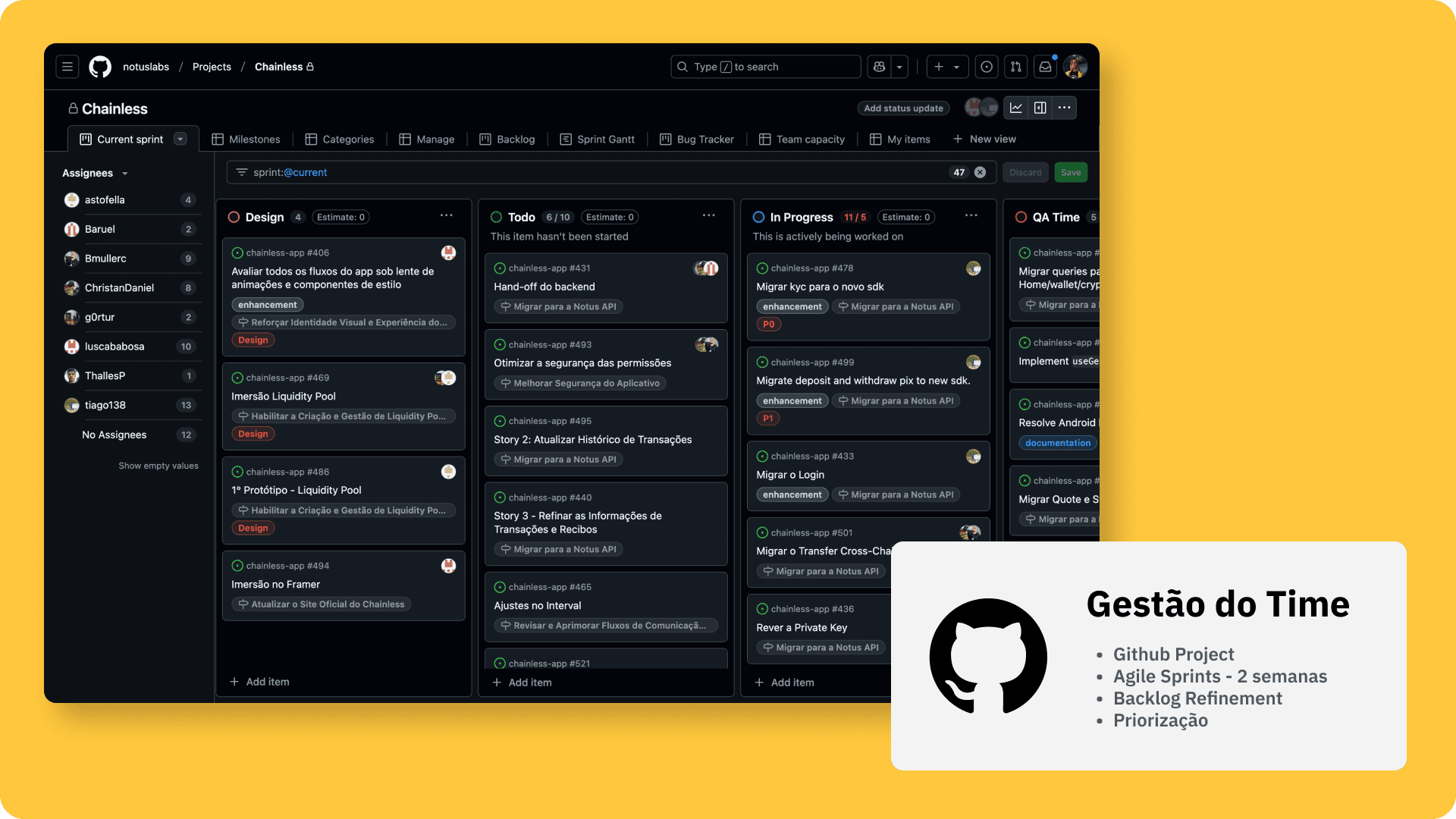
Task: Expand the Copilot dropdown arrow
Action: pos(899,67)
